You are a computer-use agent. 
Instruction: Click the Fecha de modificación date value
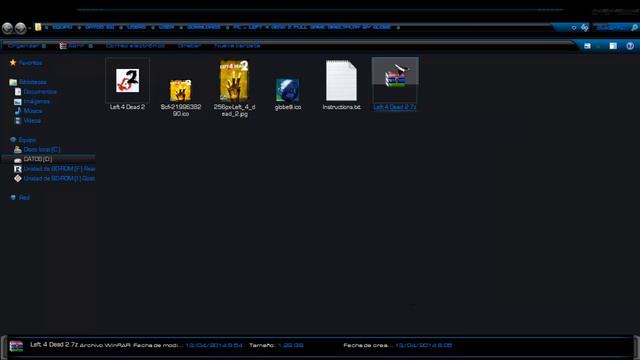tap(214, 345)
